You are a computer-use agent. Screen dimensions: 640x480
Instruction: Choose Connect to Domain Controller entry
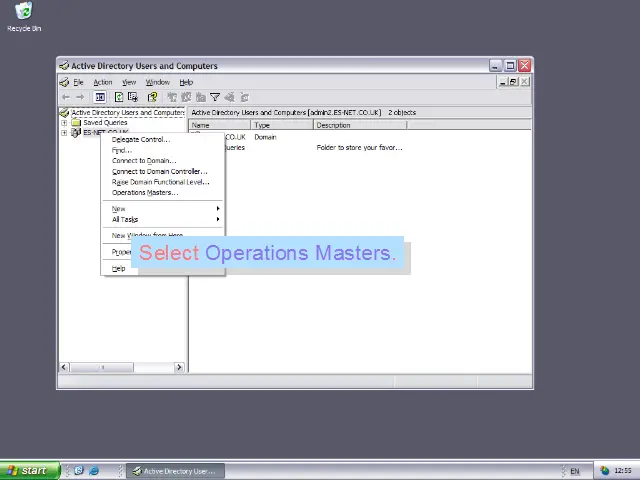coord(163,171)
